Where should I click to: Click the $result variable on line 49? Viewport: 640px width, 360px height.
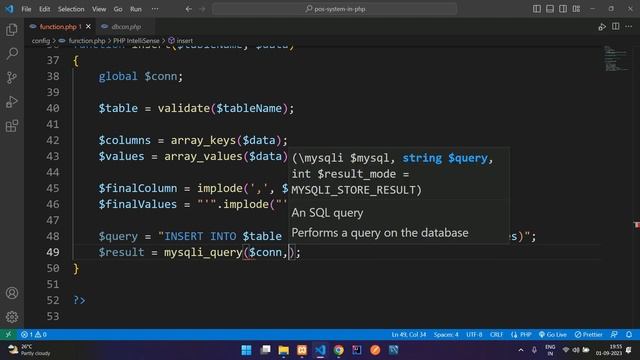pos(121,252)
